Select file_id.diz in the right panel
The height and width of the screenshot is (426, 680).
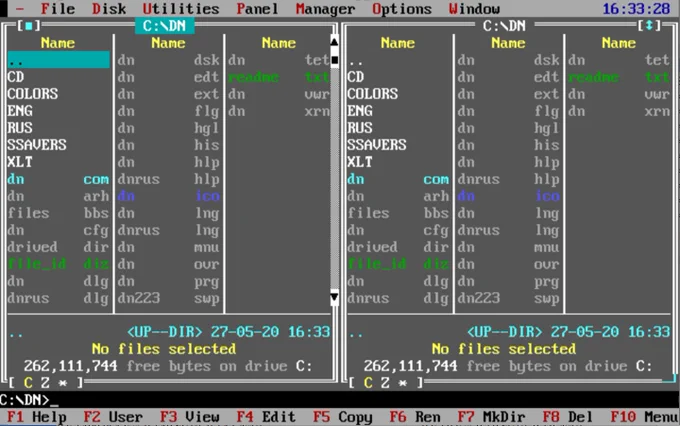398,264
